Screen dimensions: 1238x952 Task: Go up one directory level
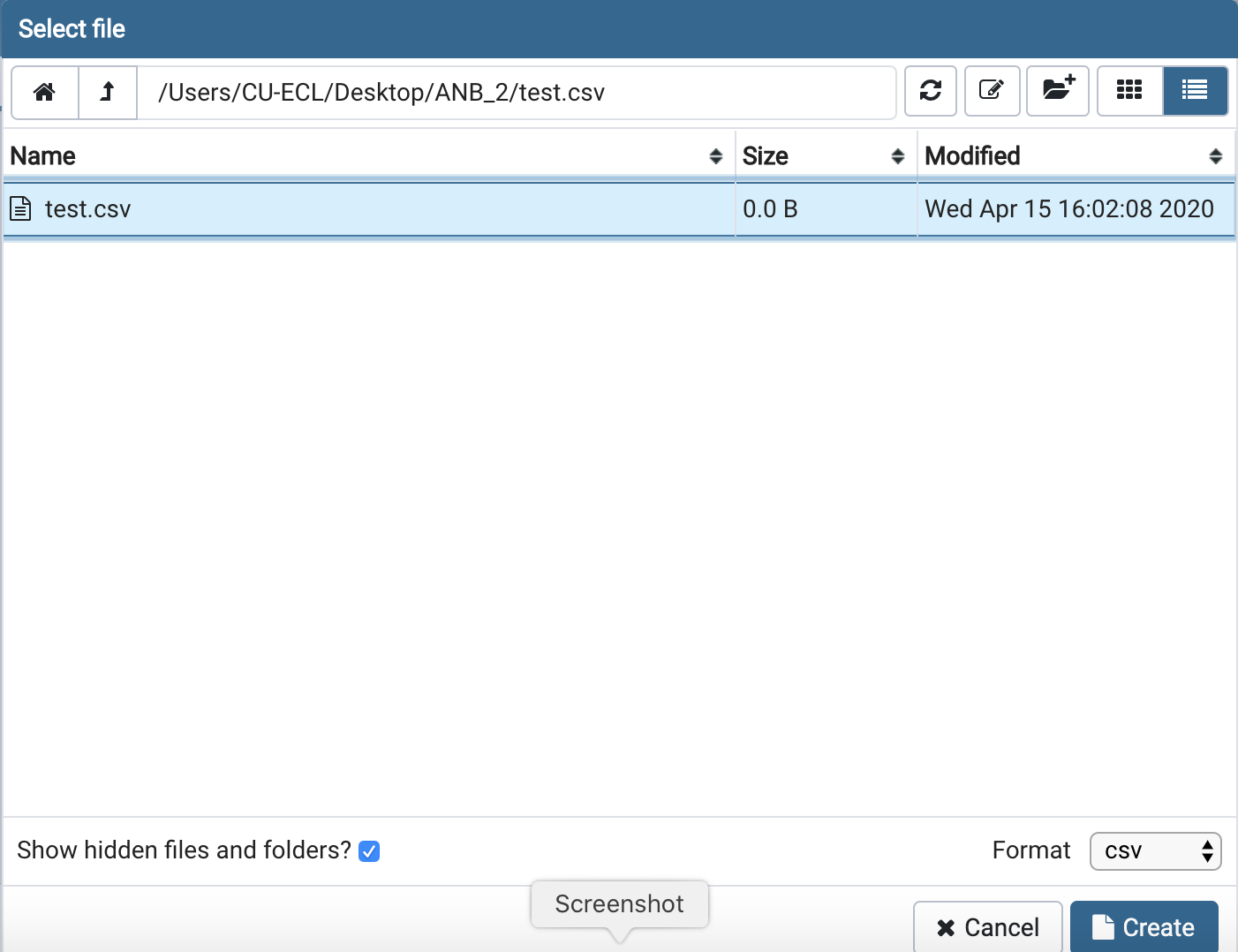108,92
